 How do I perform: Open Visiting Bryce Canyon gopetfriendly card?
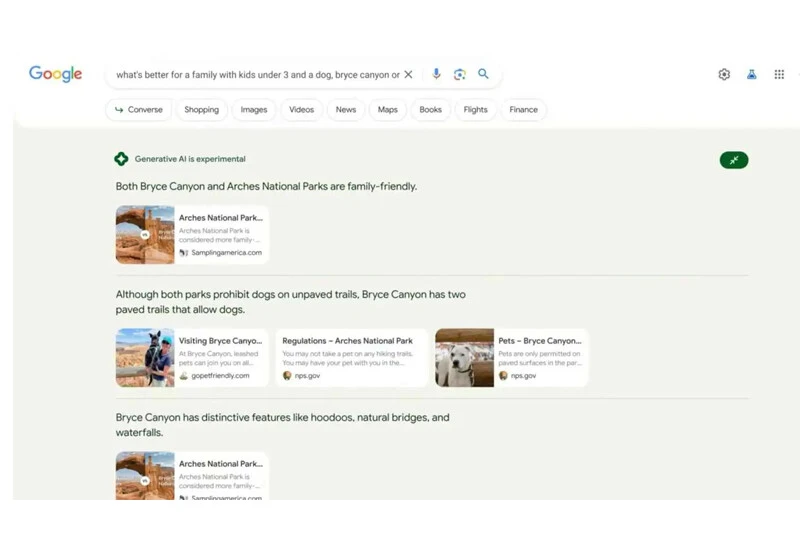pos(192,358)
